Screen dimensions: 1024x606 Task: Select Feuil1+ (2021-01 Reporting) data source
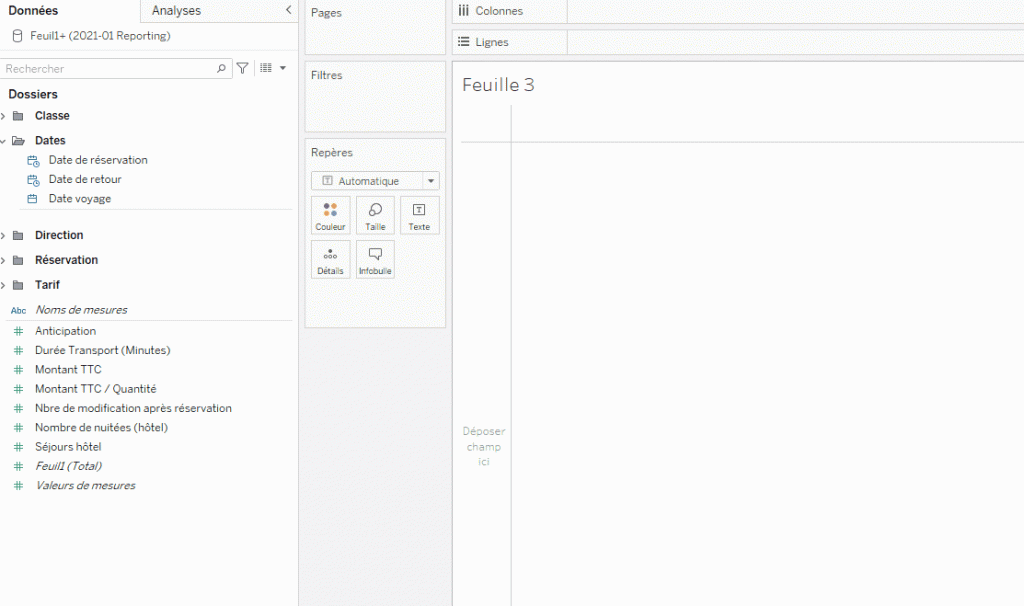(100, 36)
